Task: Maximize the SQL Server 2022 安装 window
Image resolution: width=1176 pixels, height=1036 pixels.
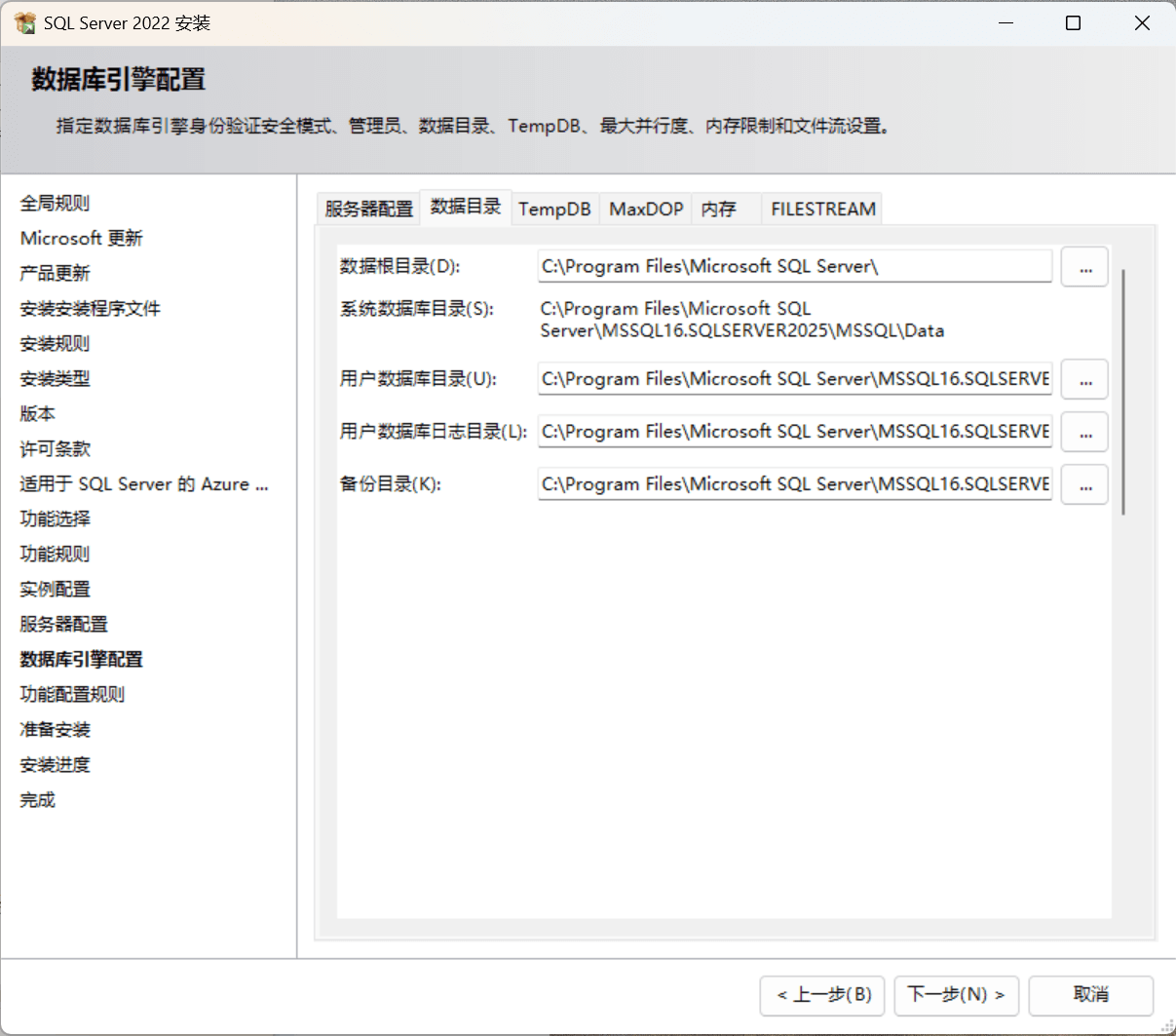Action: [x=1074, y=22]
